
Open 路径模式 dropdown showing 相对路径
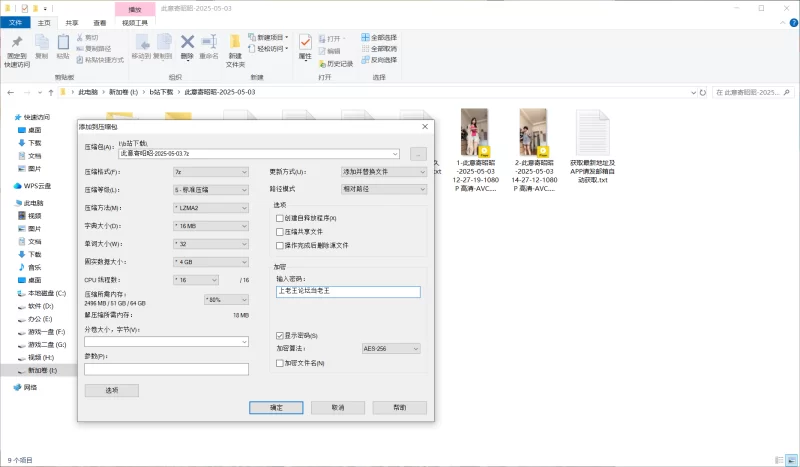point(384,189)
